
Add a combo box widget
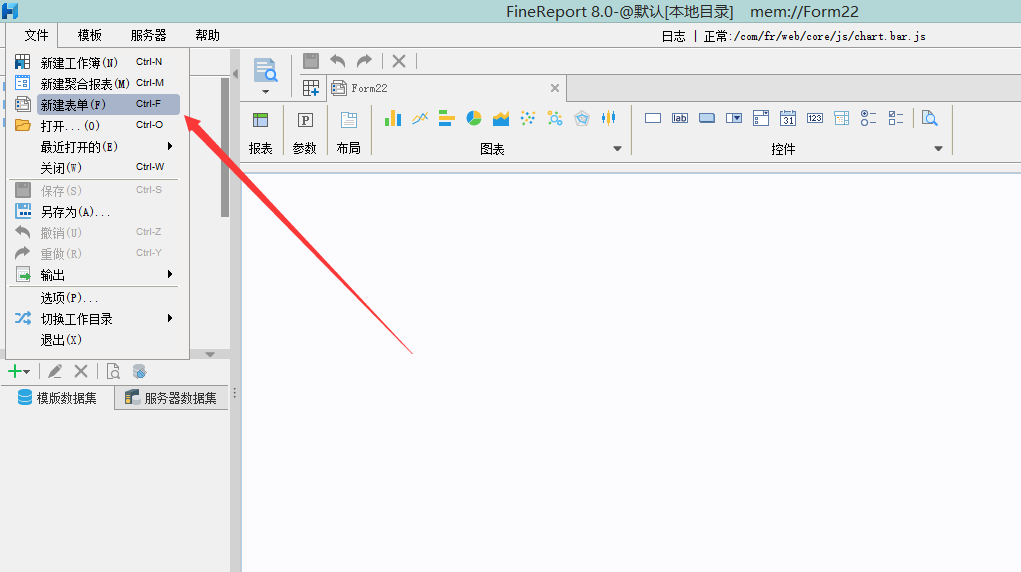click(734, 118)
